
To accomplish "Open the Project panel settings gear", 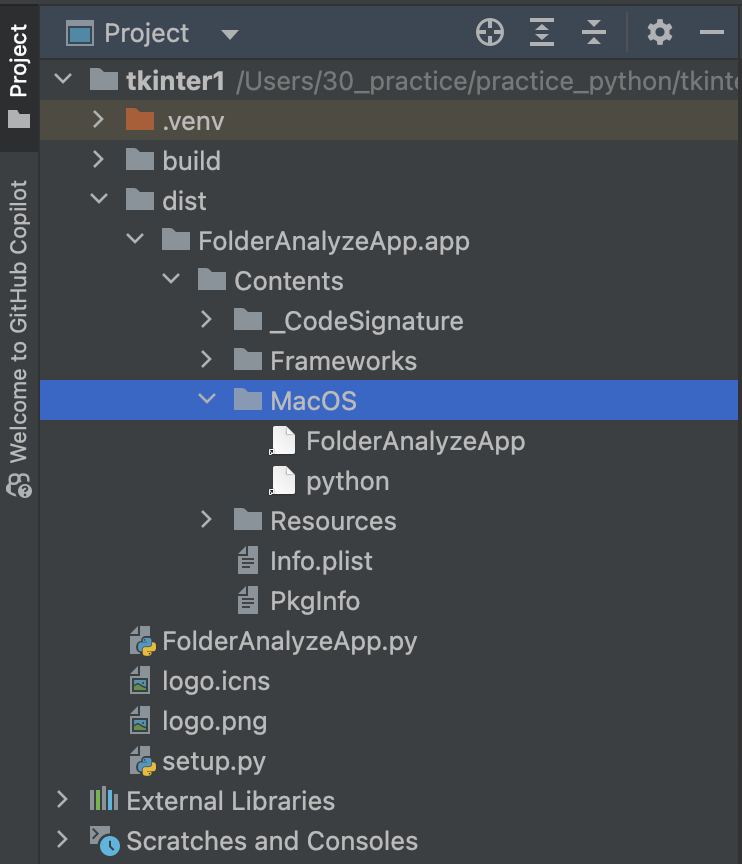I will [659, 33].
